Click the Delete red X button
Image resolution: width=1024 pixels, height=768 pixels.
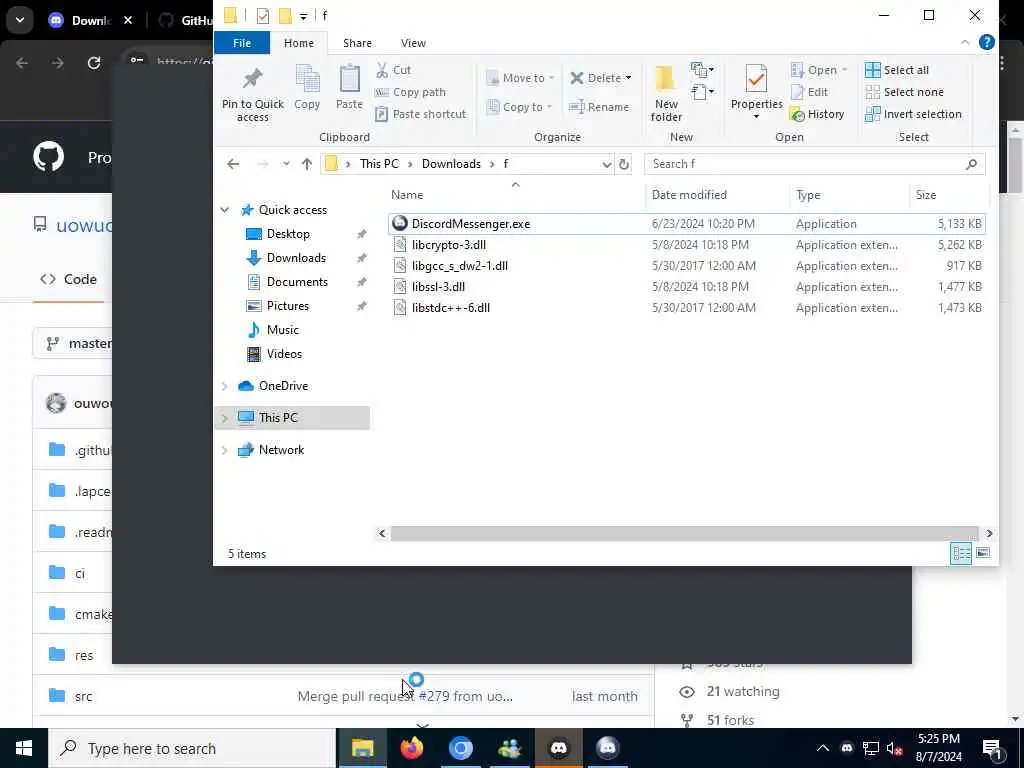[595, 78]
